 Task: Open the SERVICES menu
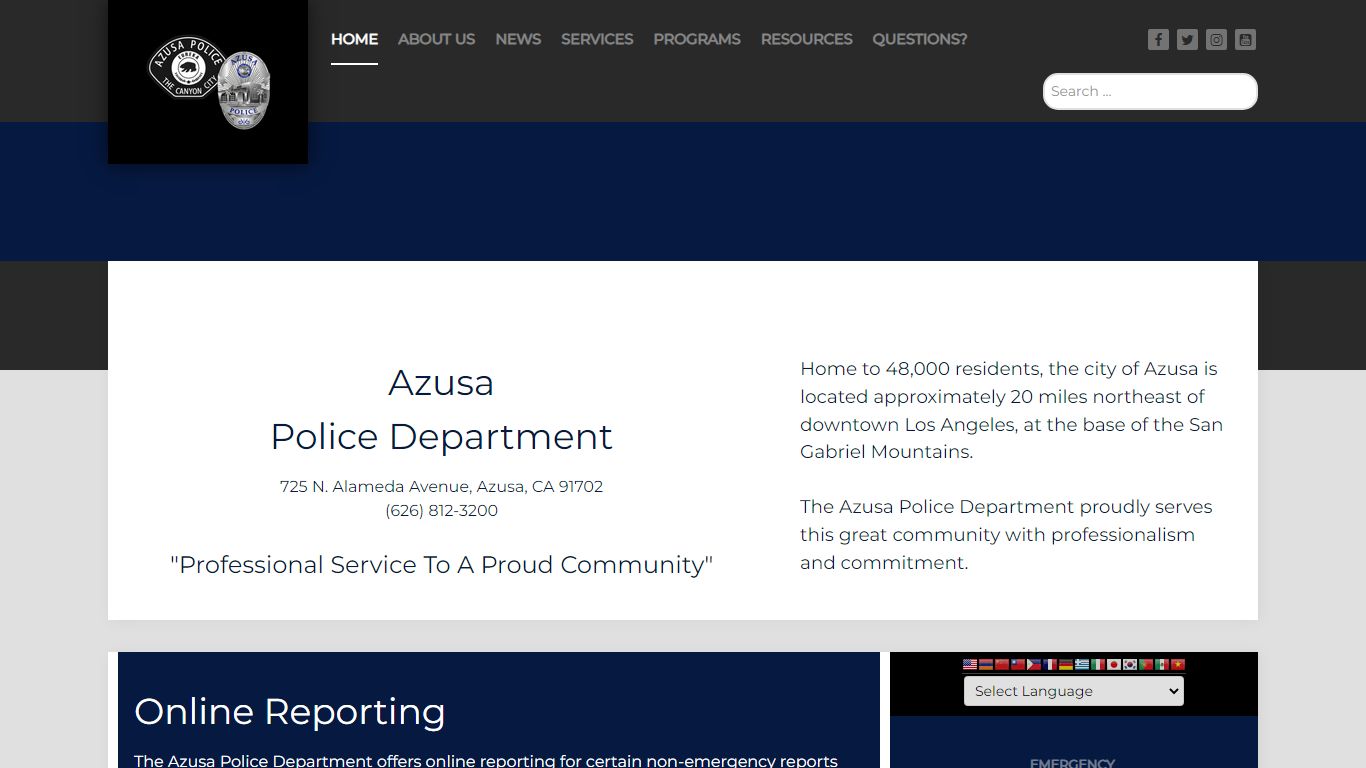pos(597,39)
